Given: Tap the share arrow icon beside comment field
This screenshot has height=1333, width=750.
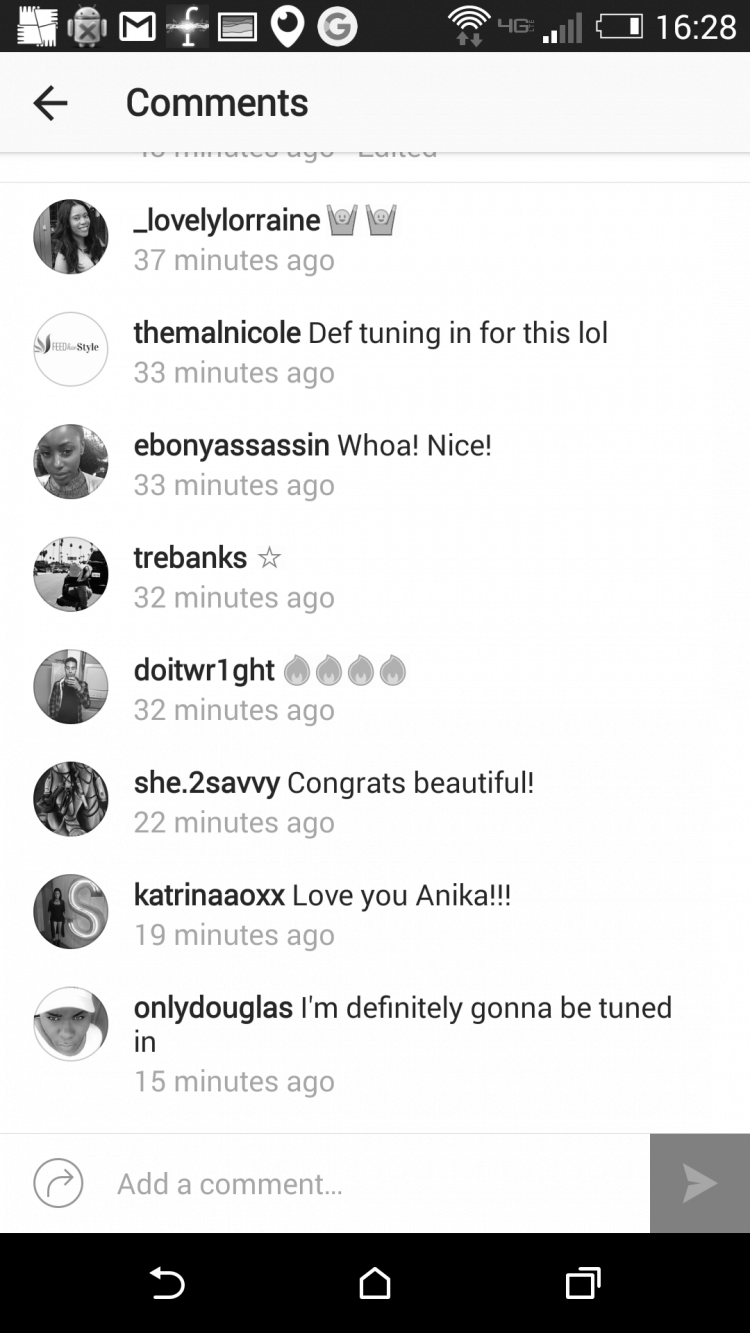Looking at the screenshot, I should point(58,1183).
